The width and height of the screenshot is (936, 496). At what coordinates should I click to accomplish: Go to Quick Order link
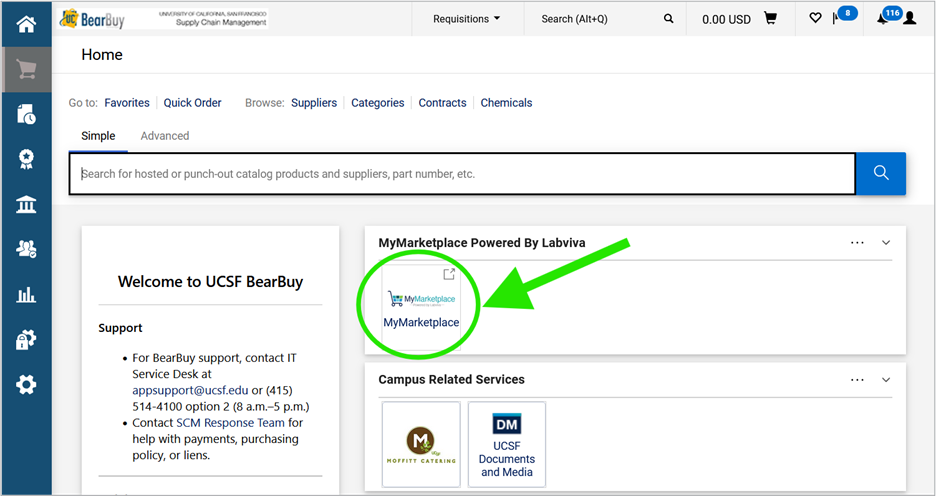(x=192, y=103)
